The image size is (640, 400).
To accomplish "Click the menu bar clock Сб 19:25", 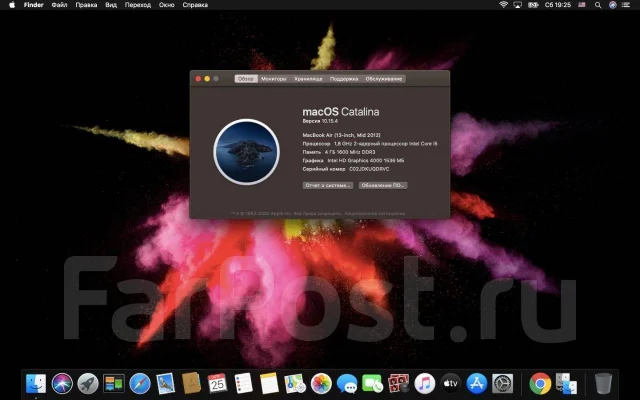I will tap(558, 5).
